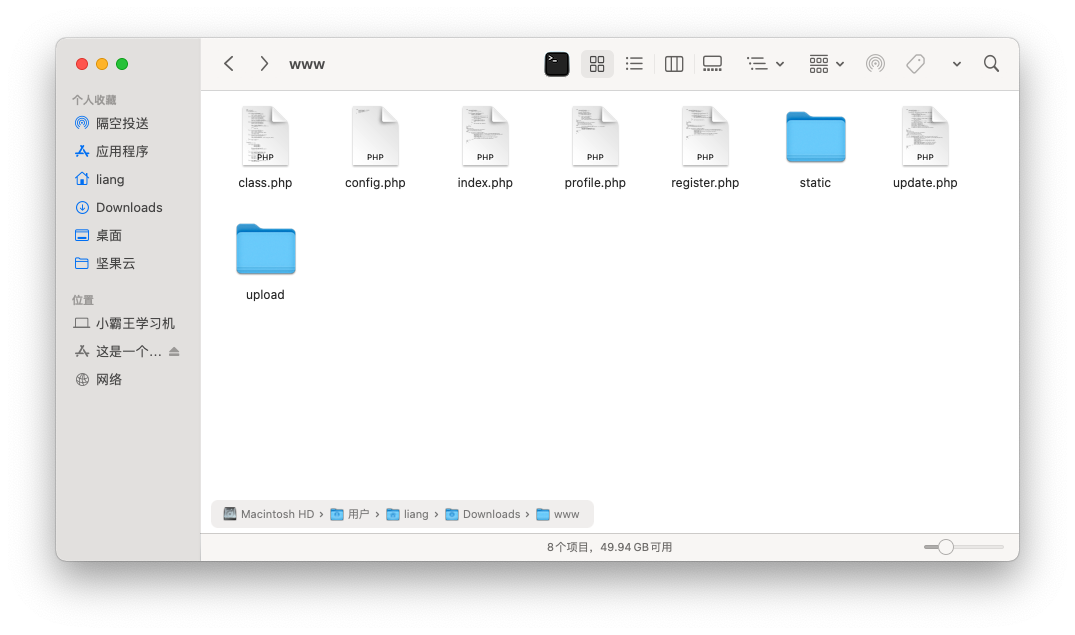Select the config.php file icon

tap(375, 136)
